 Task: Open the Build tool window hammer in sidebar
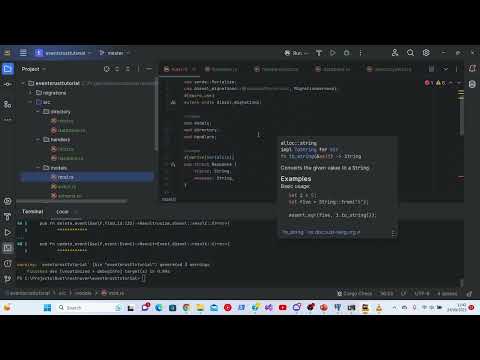coord(8,217)
